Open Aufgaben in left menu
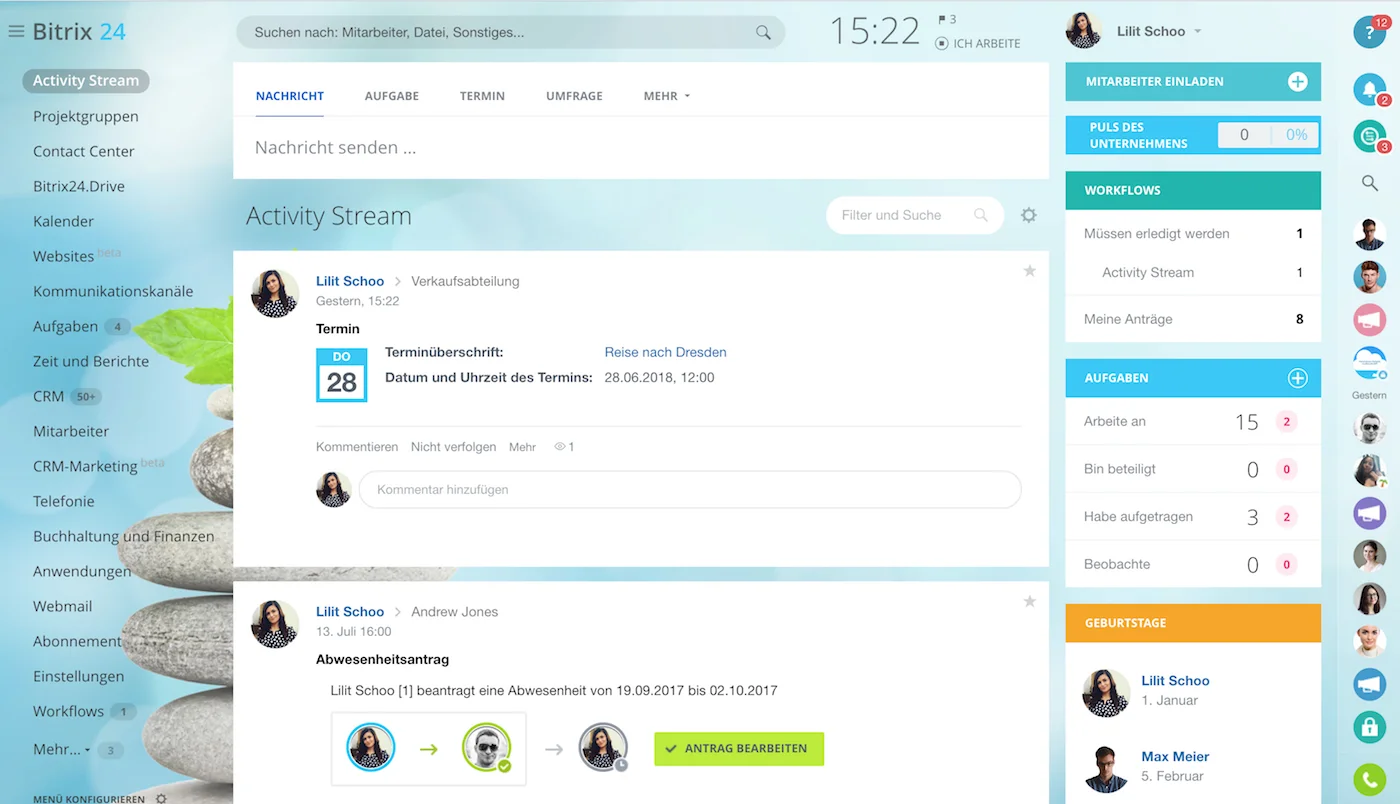1400x804 pixels. click(x=65, y=326)
